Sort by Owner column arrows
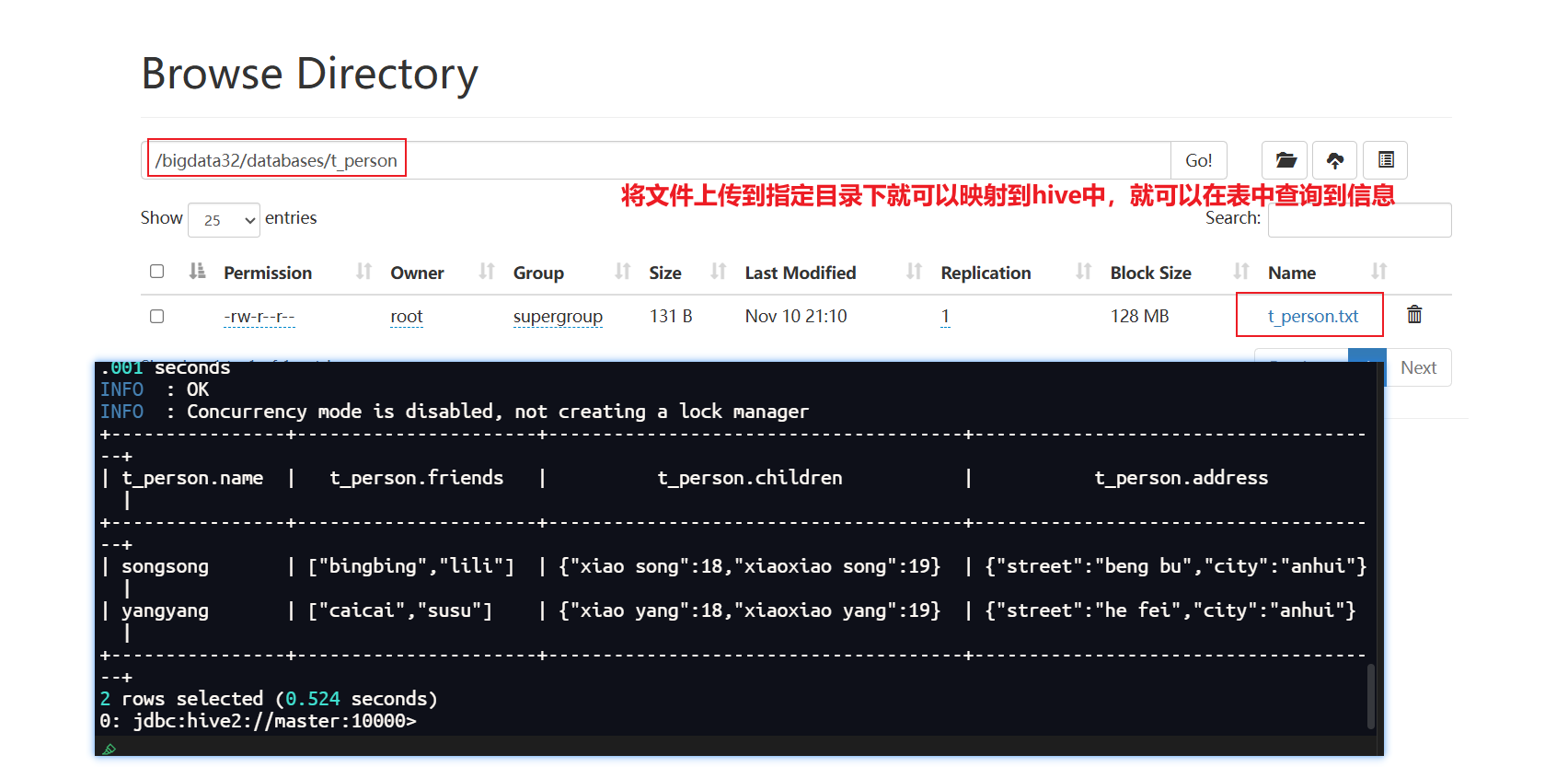This screenshot has height=767, width=1568. pos(487,272)
